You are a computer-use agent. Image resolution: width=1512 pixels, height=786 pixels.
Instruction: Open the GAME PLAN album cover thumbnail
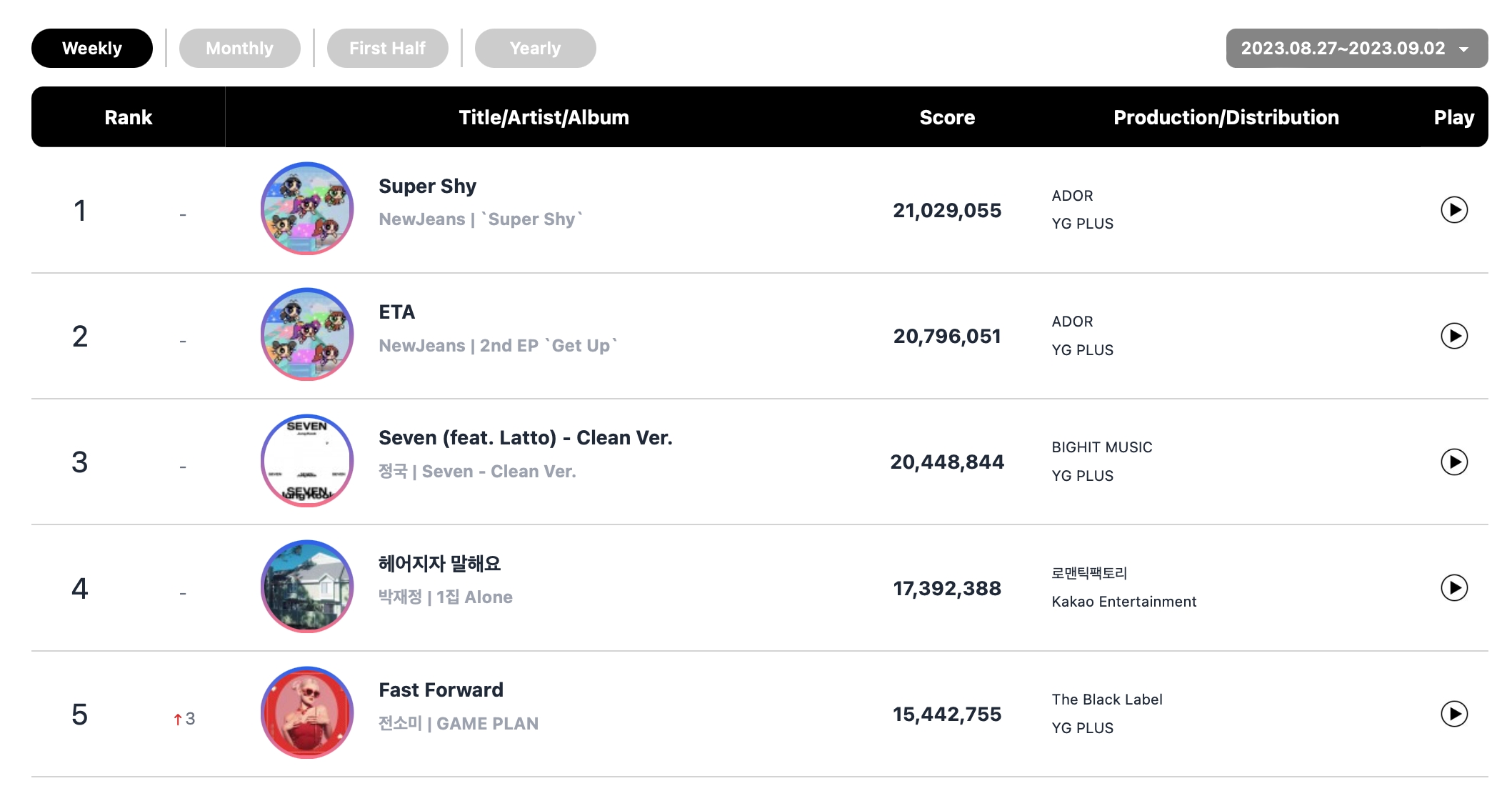tap(307, 712)
